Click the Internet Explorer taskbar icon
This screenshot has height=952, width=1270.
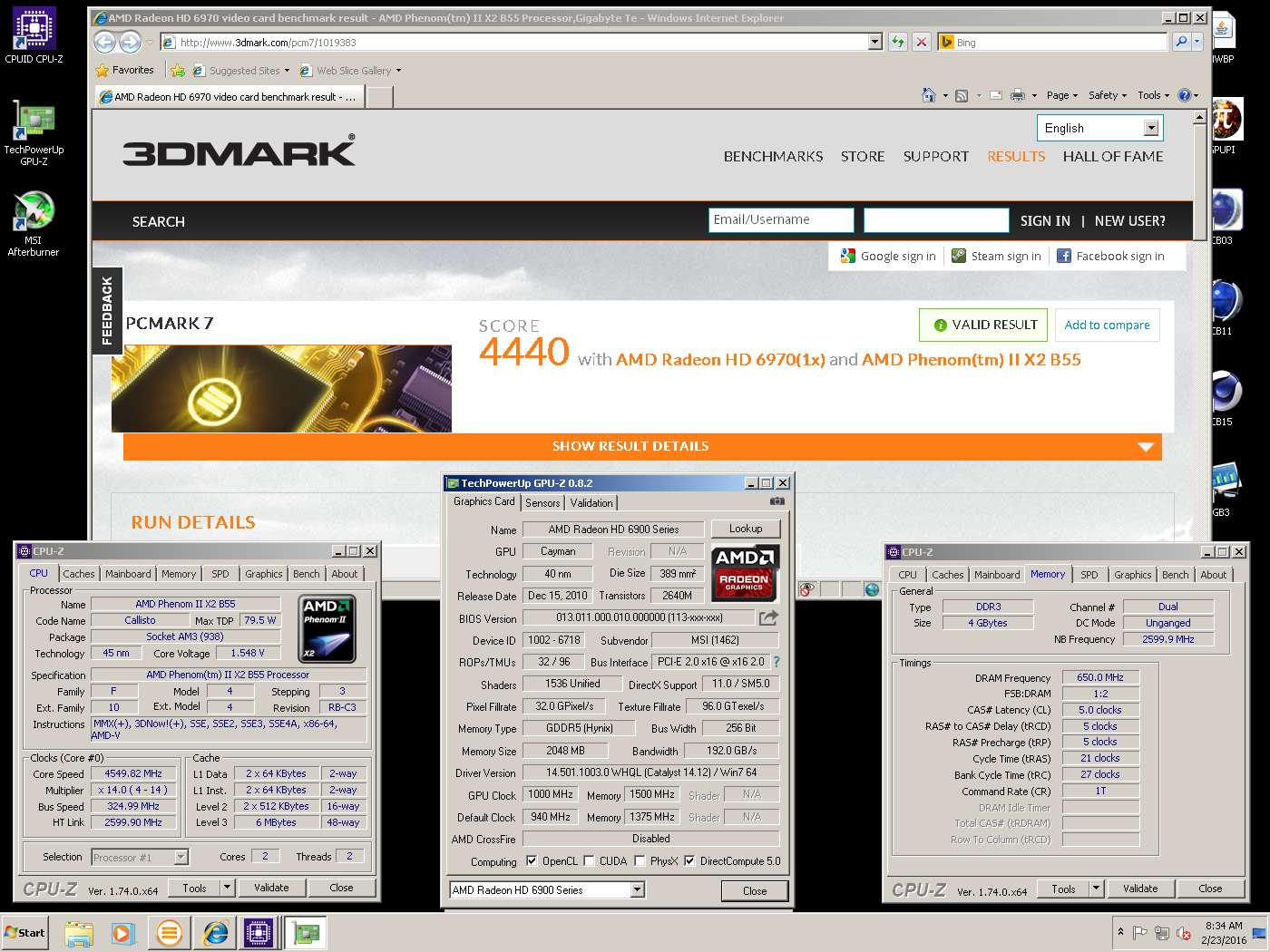tap(215, 932)
